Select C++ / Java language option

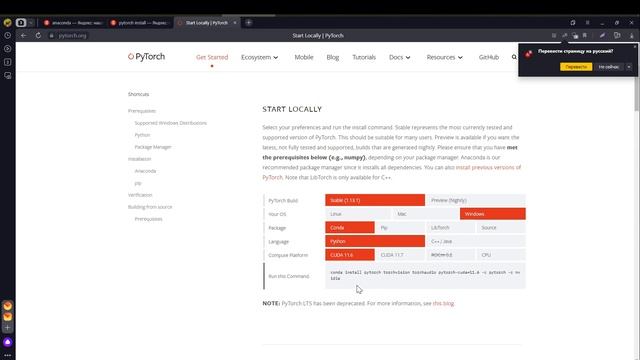[x=476, y=241]
